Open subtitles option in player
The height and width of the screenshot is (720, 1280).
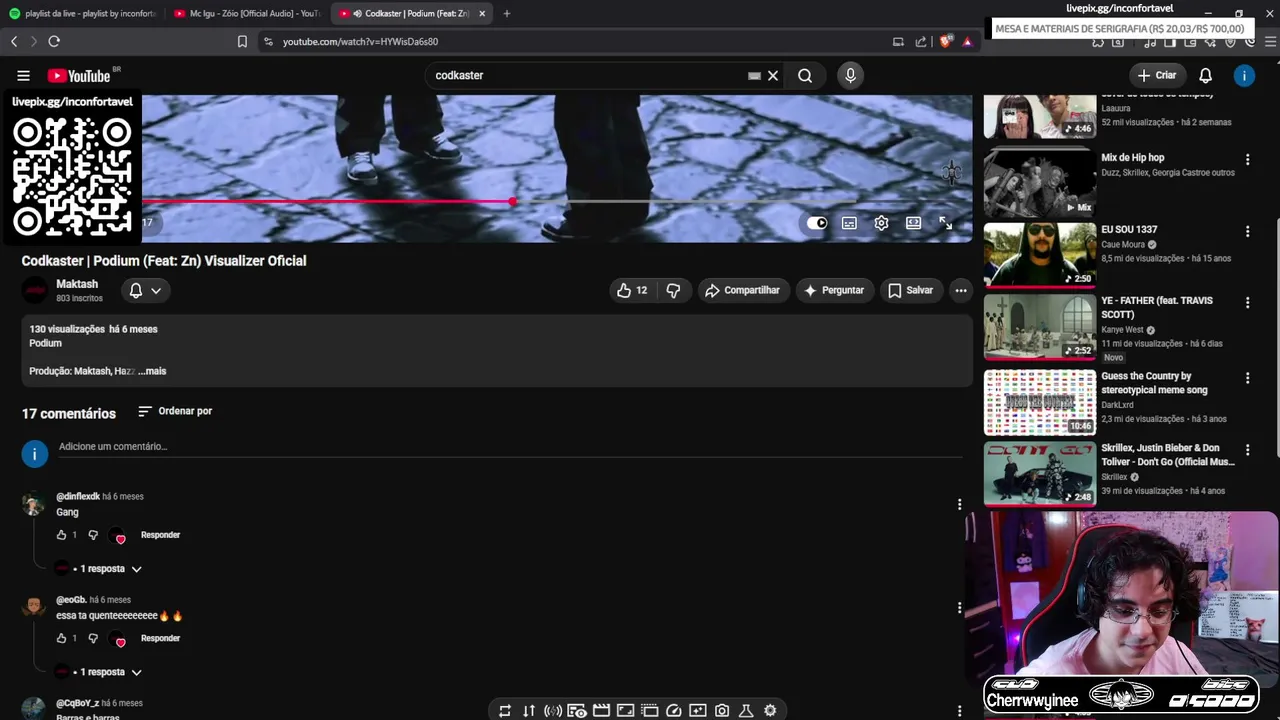point(849,223)
